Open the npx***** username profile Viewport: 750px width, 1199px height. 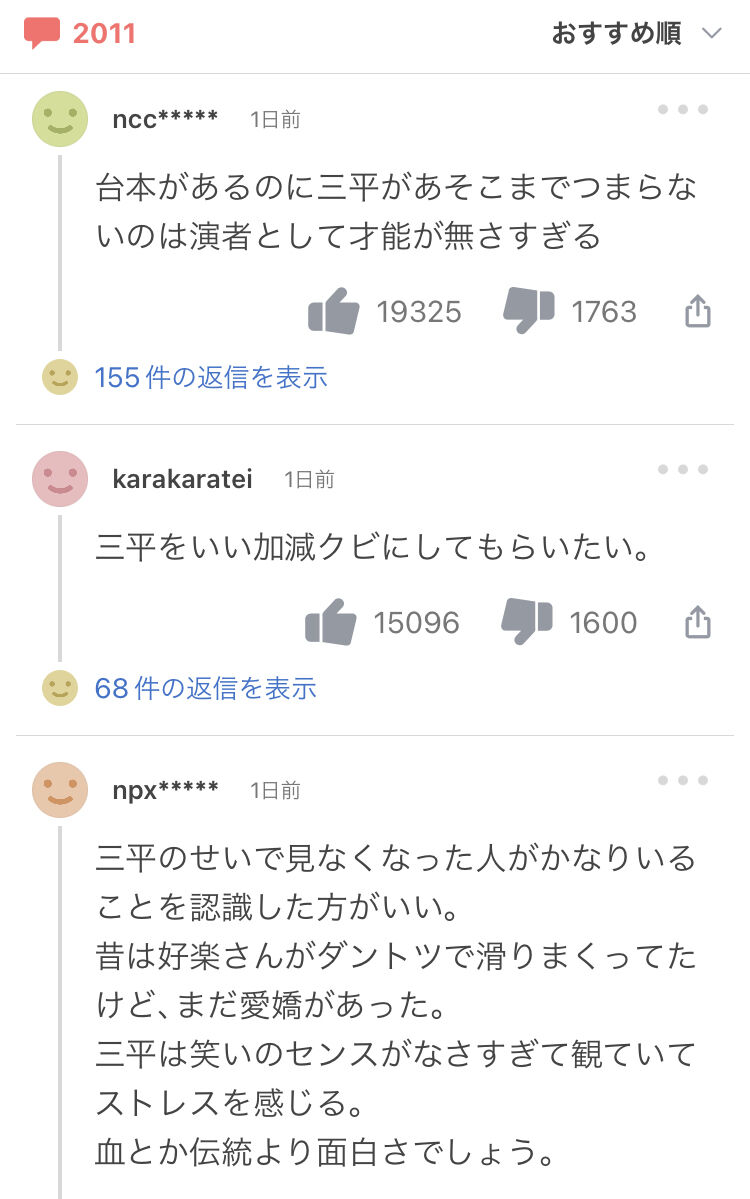pyautogui.click(x=165, y=790)
